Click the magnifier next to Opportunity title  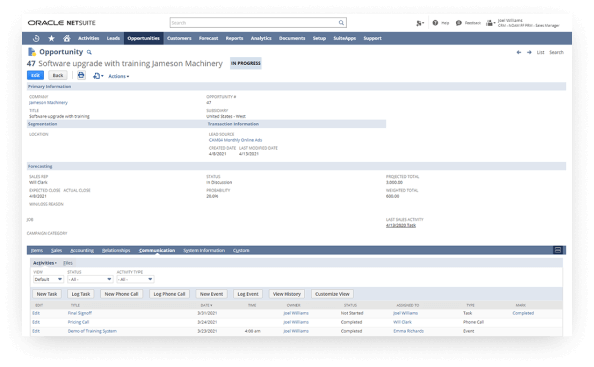point(89,52)
